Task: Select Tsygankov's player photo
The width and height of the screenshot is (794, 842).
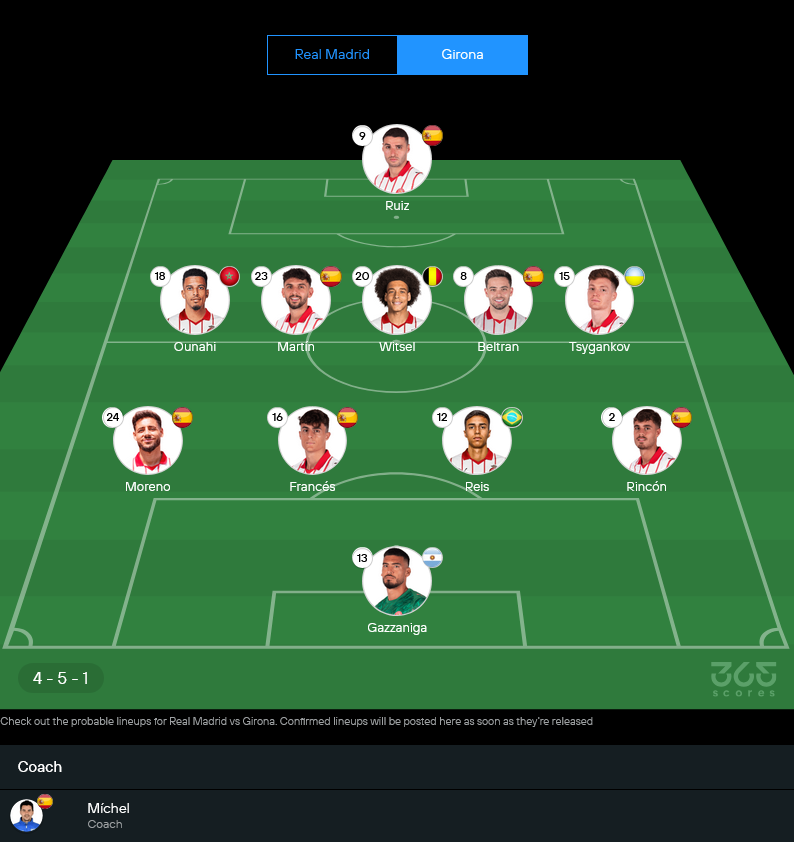Action: (599, 300)
